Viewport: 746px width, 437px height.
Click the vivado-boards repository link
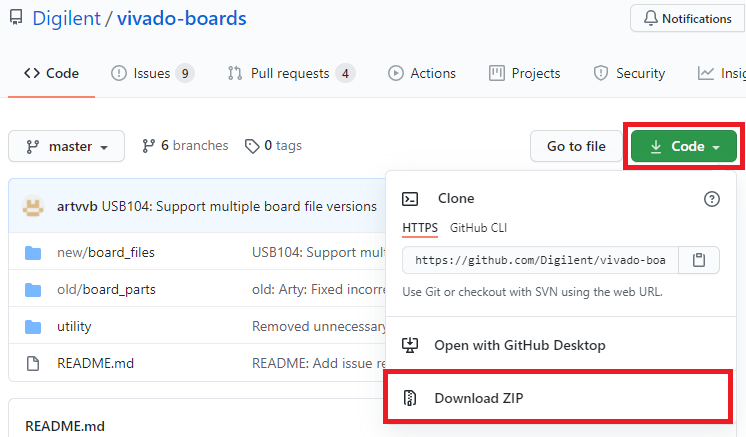181,19
